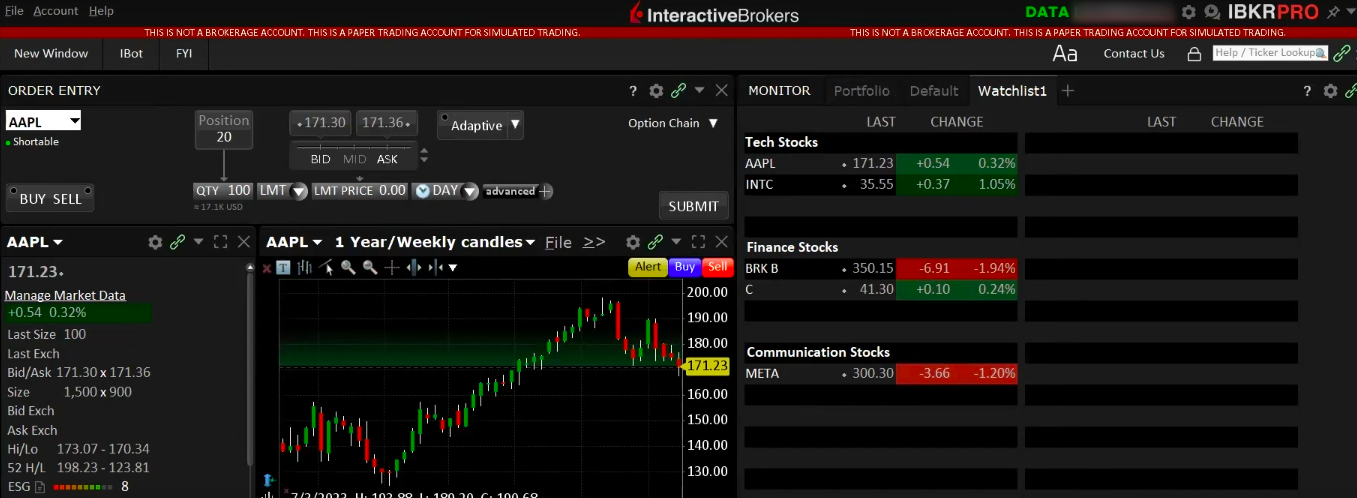1357x498 pixels.
Task: Open chart toolbar more-tools arrow
Action: pyautogui.click(x=453, y=268)
